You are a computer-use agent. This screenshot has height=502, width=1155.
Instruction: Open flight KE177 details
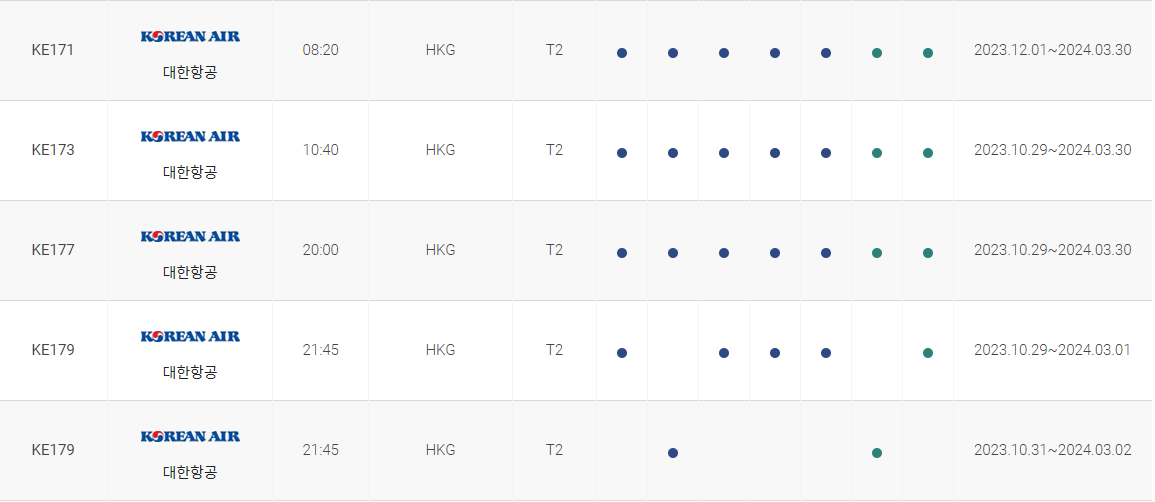pos(53,250)
